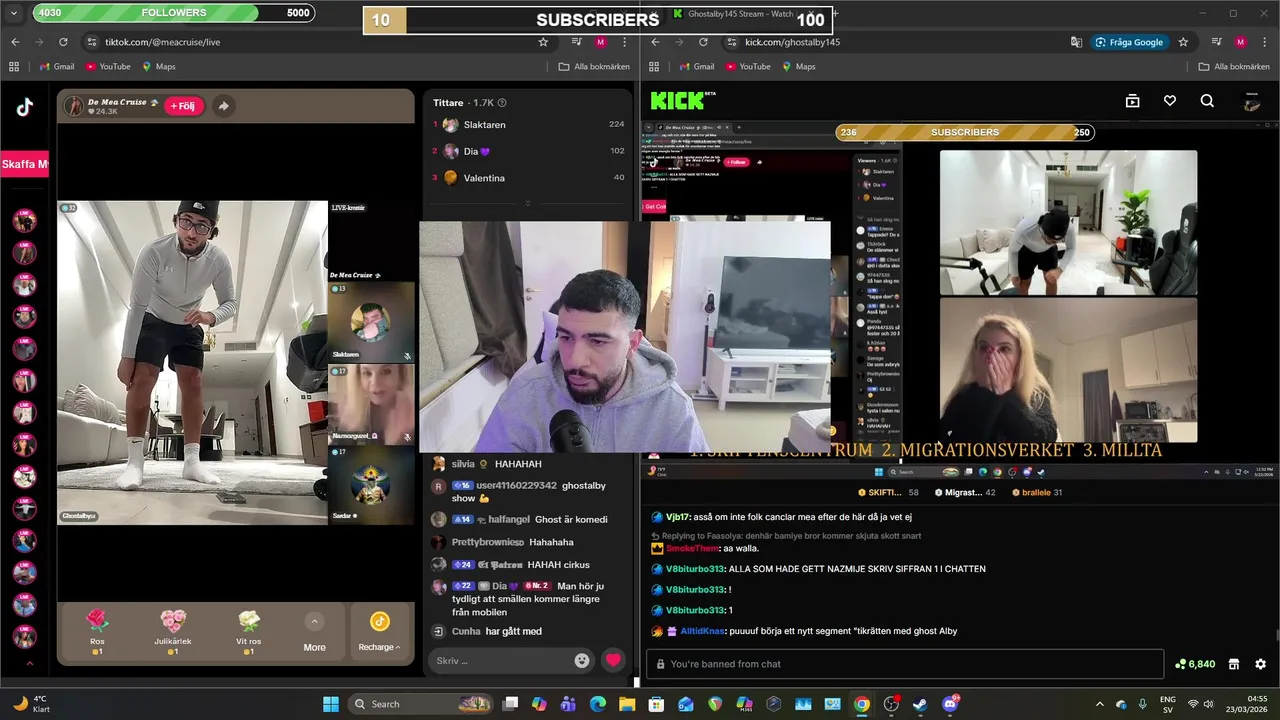Viewport: 1280px width, 720px height.
Task: Open the Windows Start menu
Action: point(330,704)
